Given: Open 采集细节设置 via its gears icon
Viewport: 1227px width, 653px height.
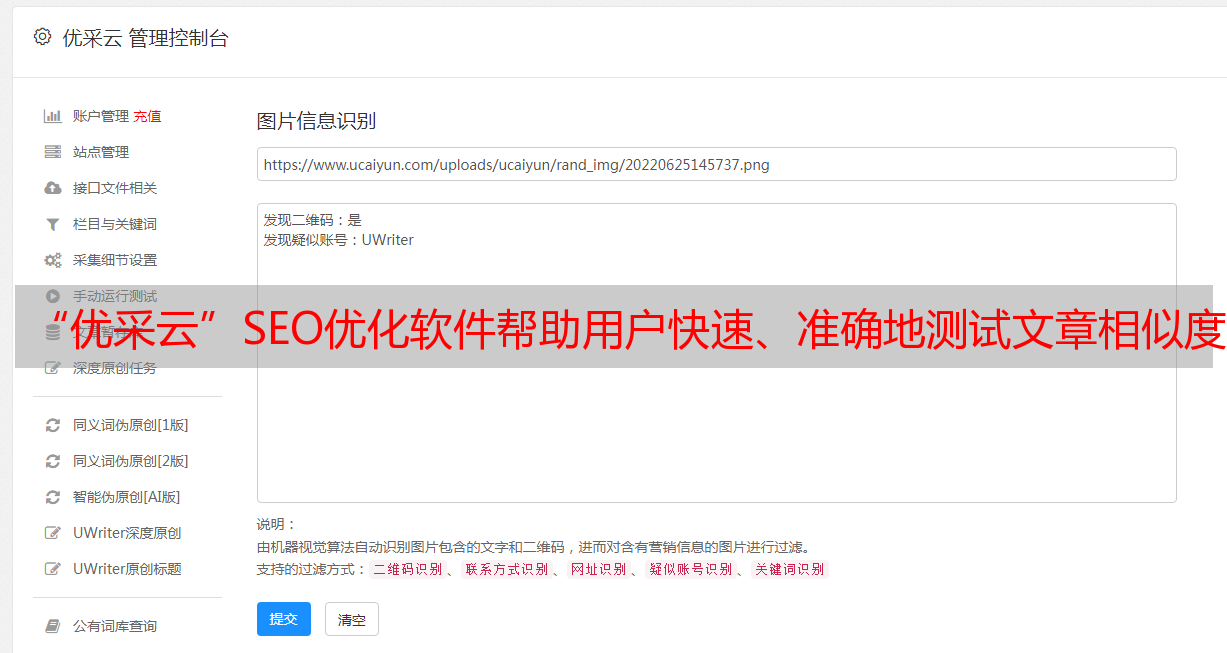Looking at the screenshot, I should (53, 260).
